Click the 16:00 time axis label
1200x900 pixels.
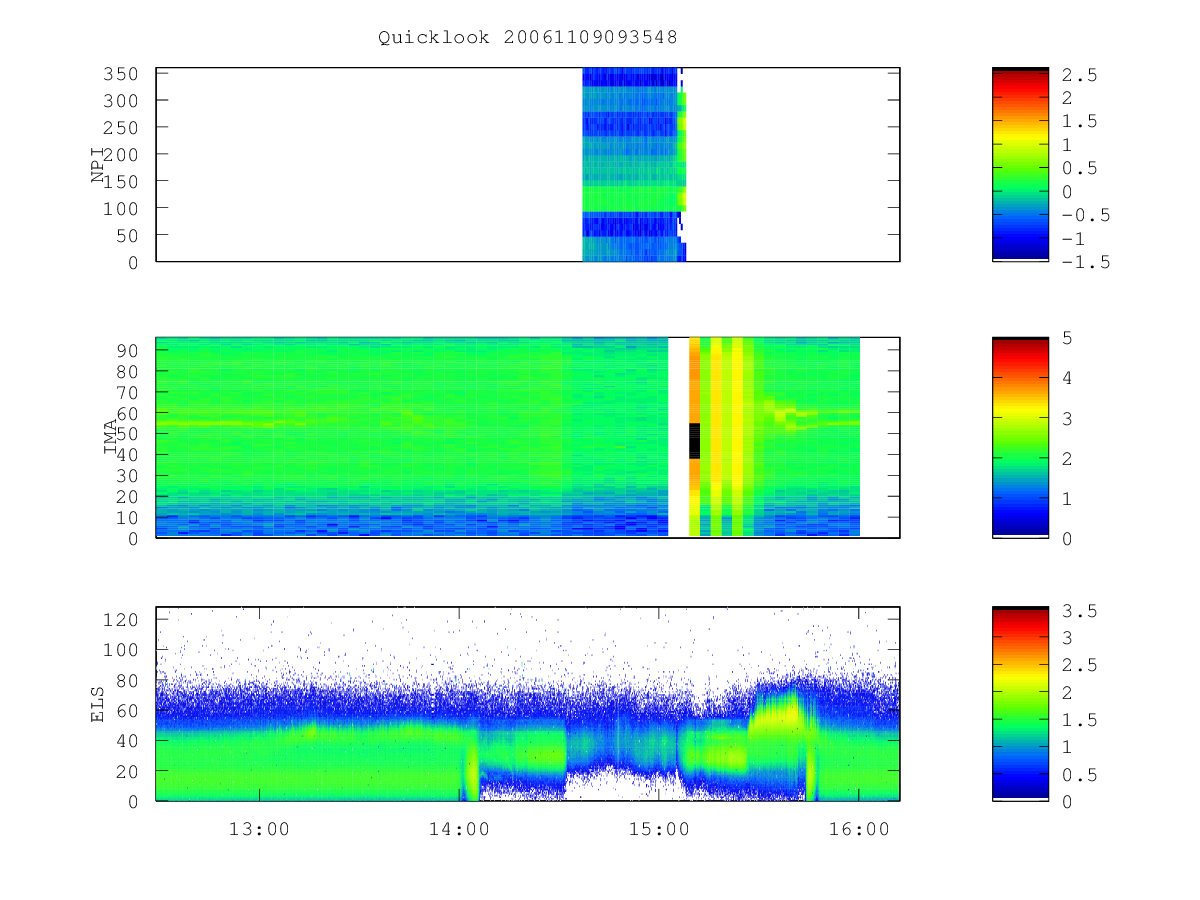click(x=860, y=829)
